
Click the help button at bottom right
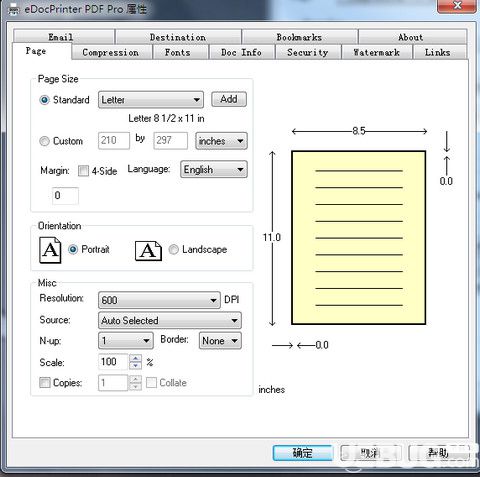pyautogui.click(x=439, y=453)
